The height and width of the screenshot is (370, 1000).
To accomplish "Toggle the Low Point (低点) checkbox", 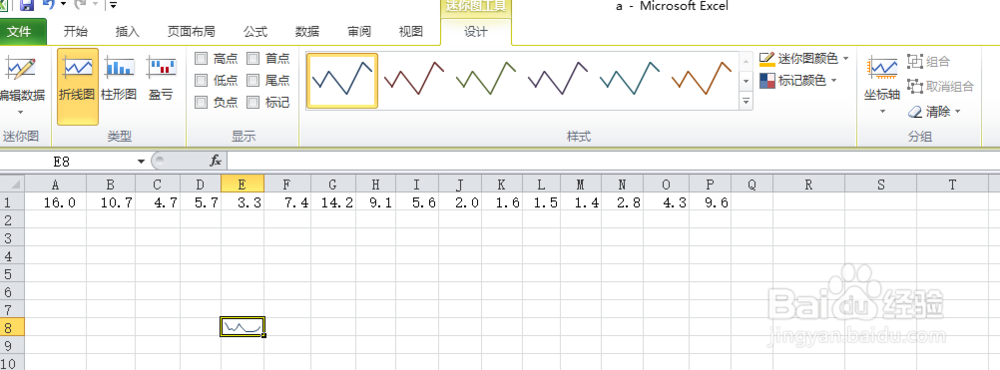I will tap(202, 80).
